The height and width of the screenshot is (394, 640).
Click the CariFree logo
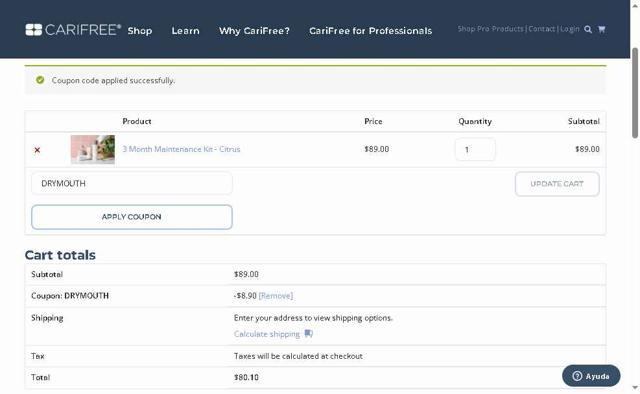click(73, 30)
